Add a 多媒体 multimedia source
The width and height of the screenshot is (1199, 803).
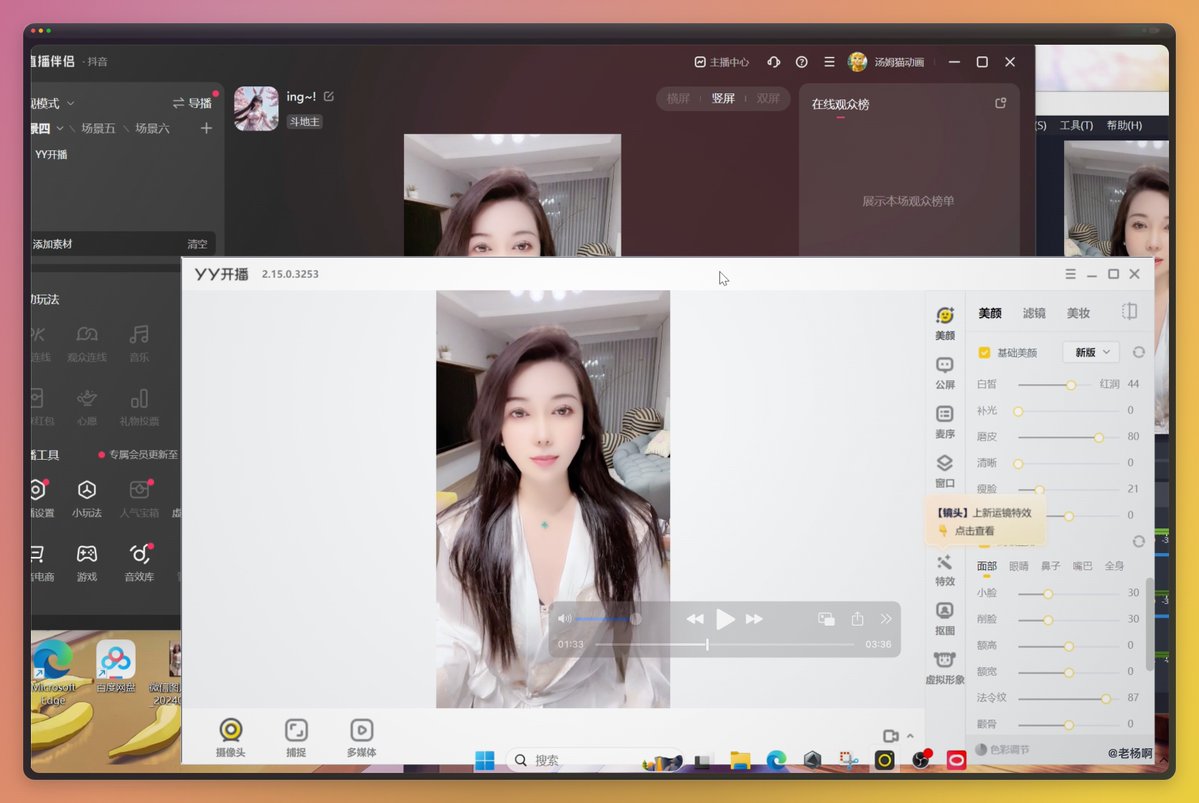pos(362,737)
